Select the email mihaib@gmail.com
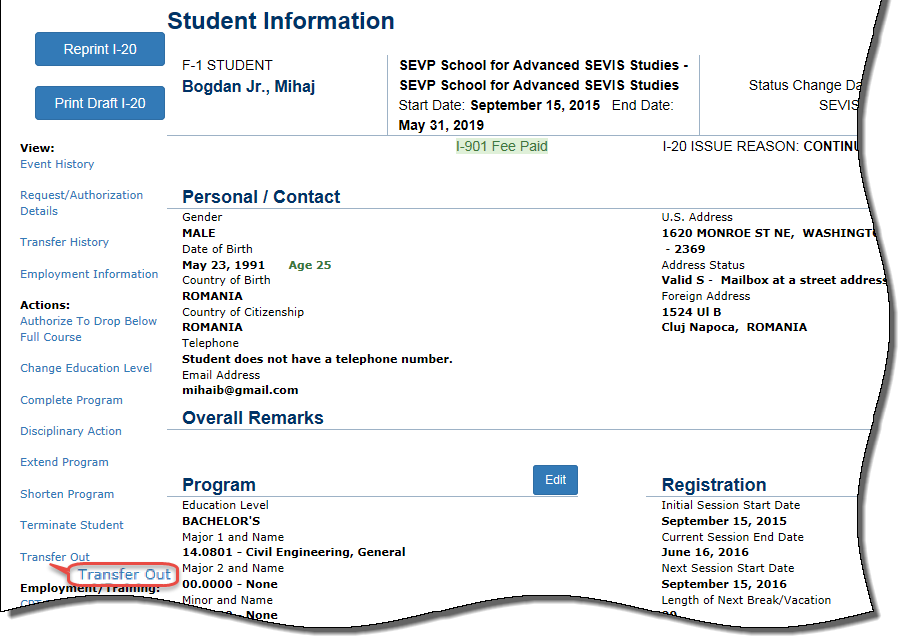 [x=240, y=390]
